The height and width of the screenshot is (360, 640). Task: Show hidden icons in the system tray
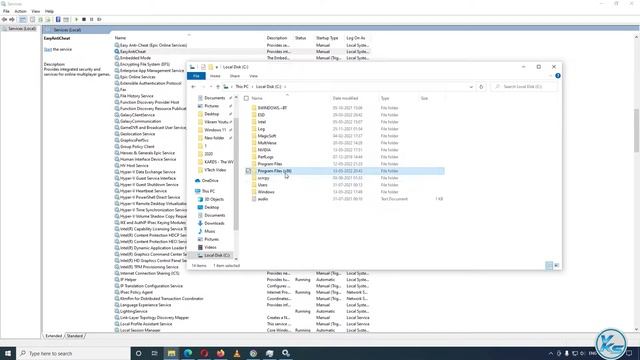click(x=551, y=353)
